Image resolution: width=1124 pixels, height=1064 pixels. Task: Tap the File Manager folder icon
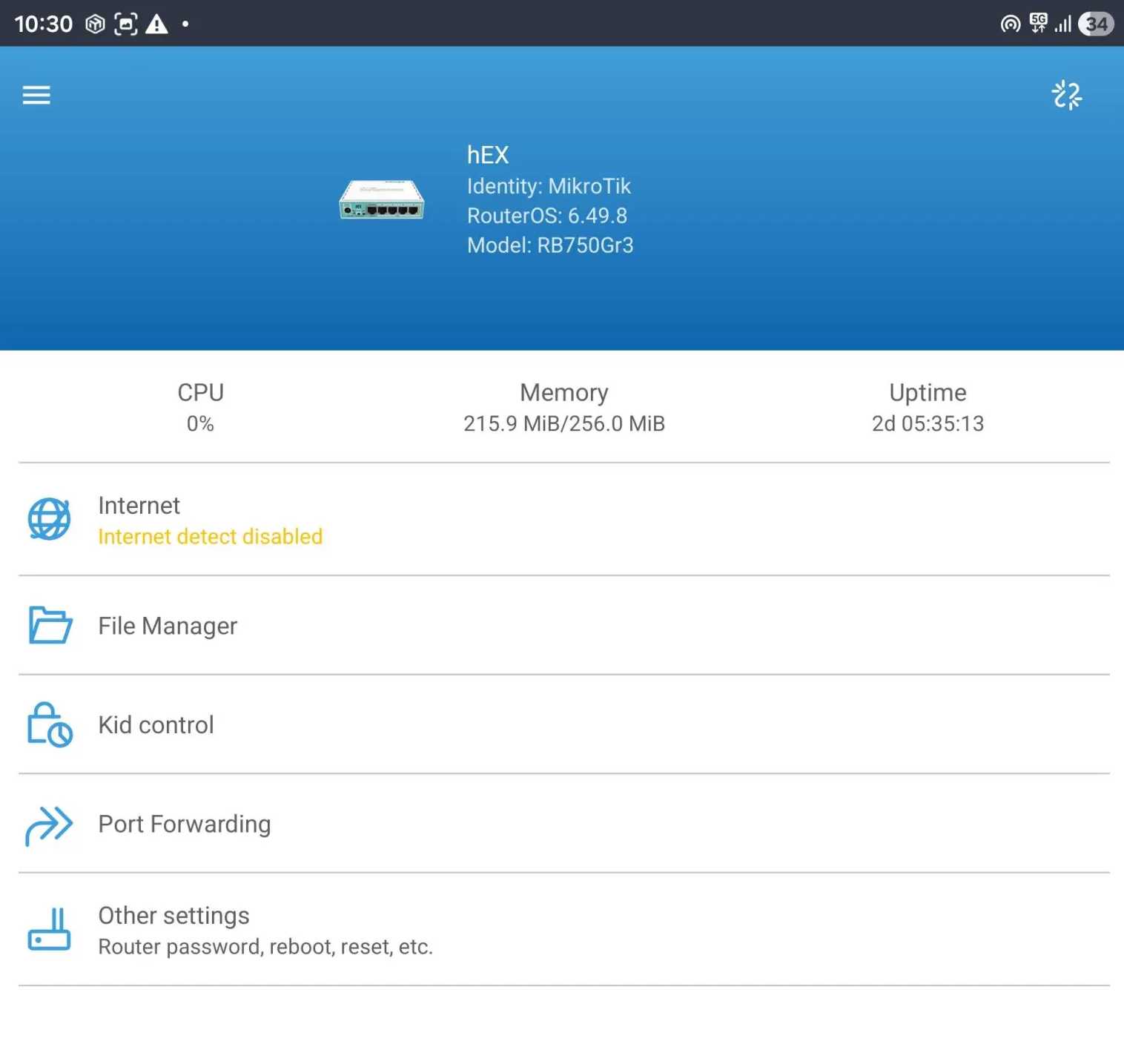[50, 625]
